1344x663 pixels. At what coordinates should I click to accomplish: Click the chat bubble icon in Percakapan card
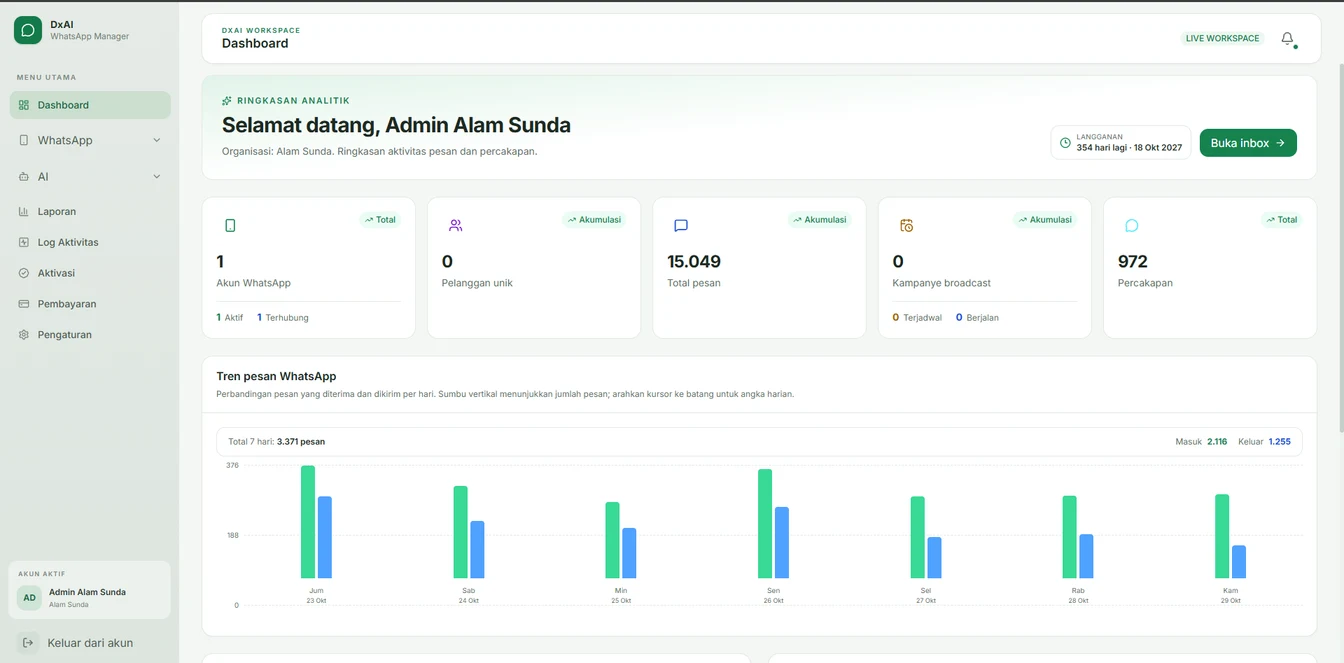click(1132, 225)
